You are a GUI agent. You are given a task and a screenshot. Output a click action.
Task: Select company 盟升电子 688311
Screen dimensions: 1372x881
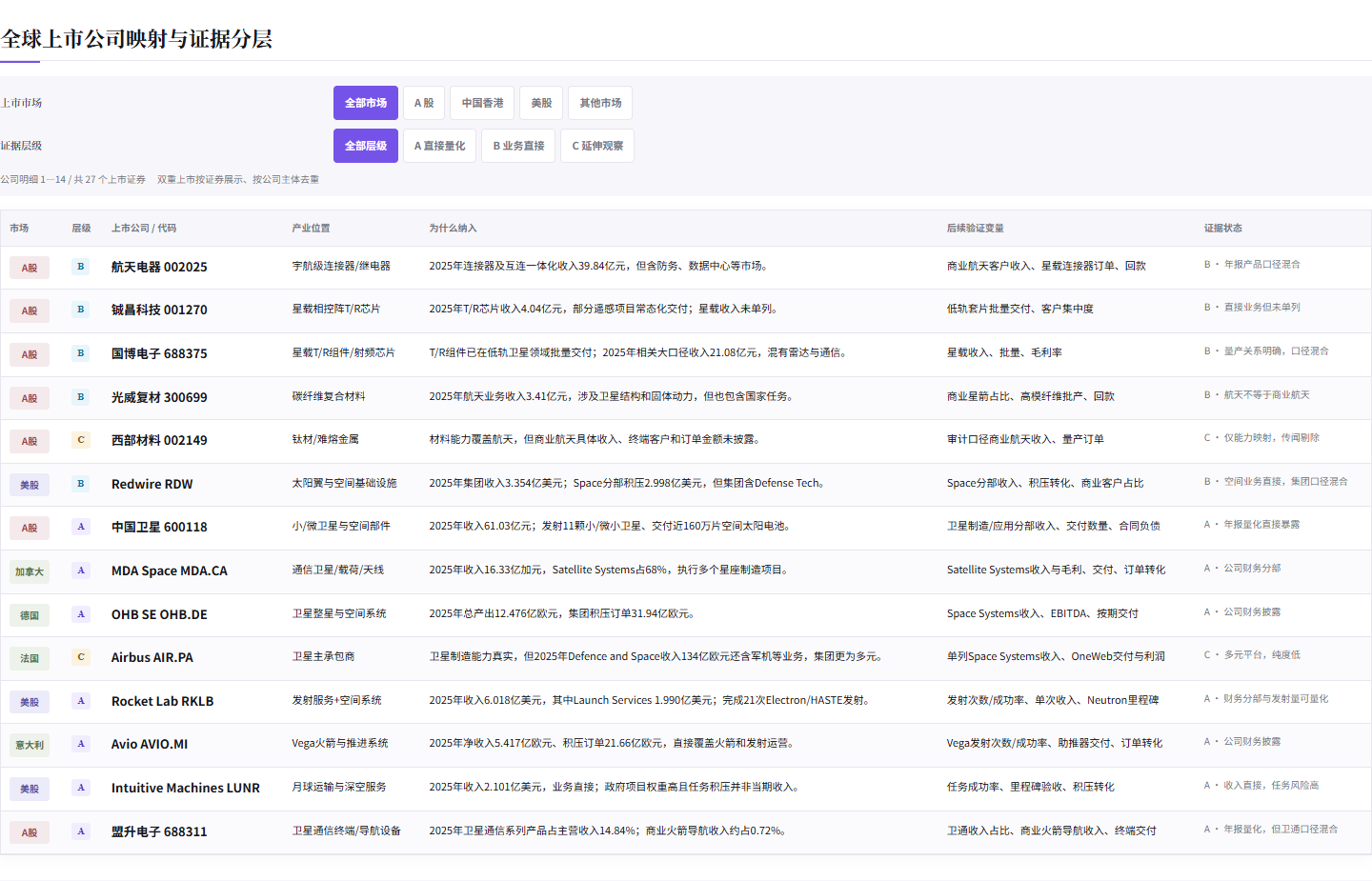[x=159, y=831]
